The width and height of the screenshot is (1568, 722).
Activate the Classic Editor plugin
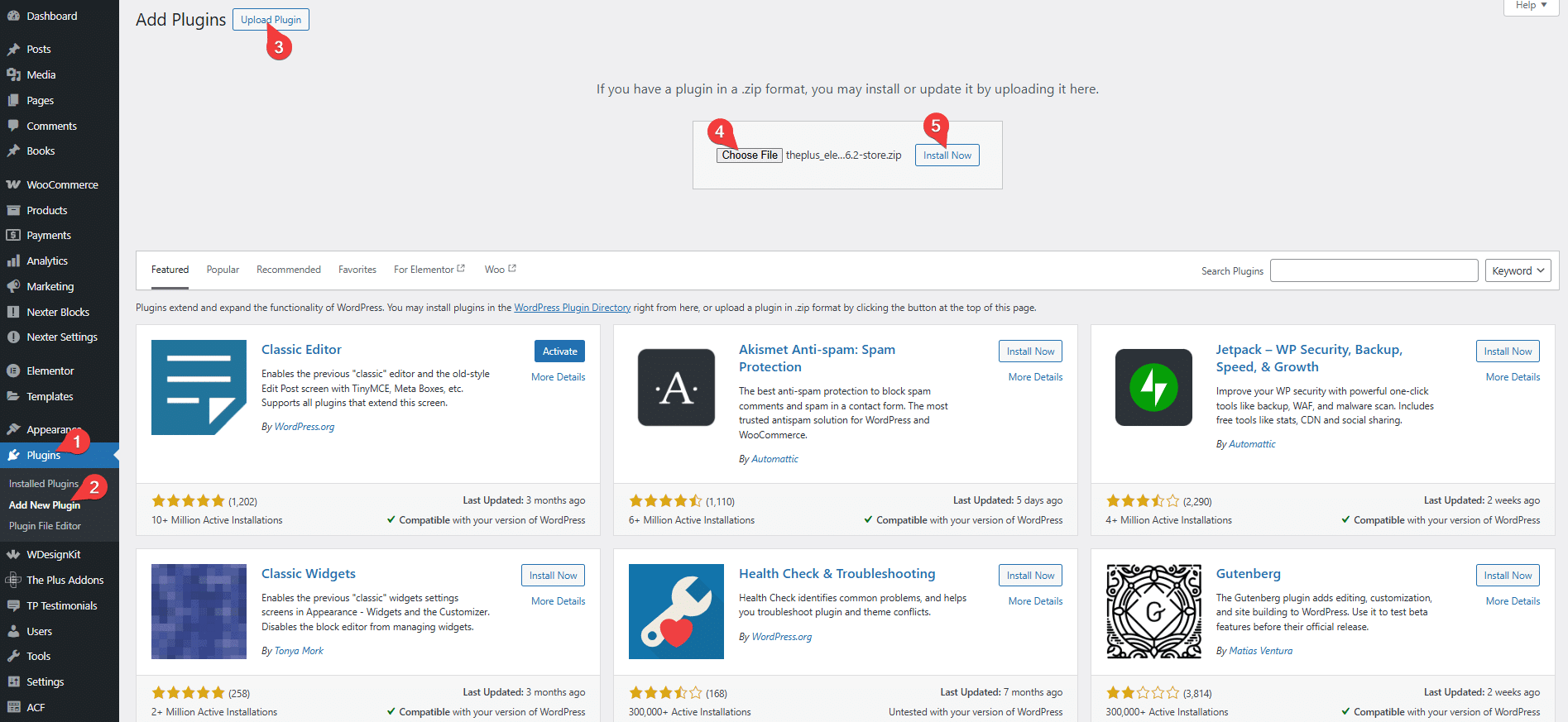pos(559,351)
